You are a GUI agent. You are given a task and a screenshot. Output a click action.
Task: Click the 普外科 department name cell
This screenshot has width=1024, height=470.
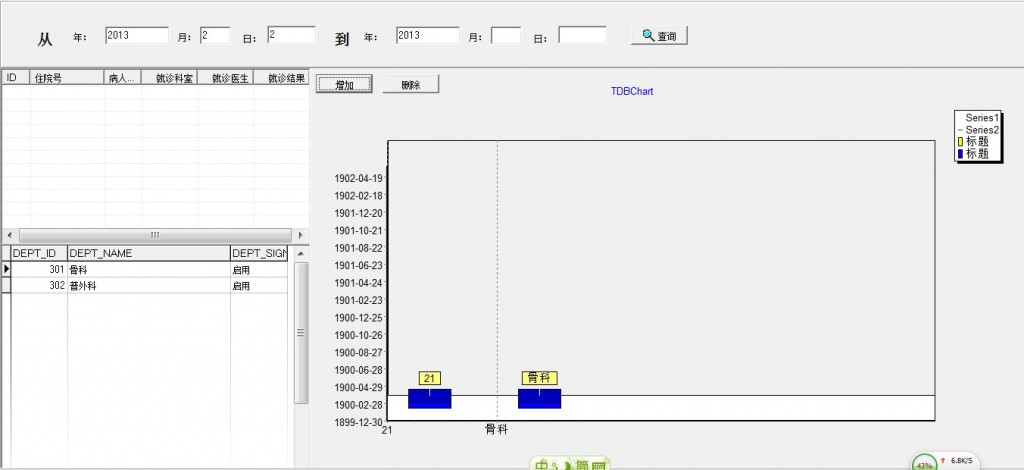[149, 285]
